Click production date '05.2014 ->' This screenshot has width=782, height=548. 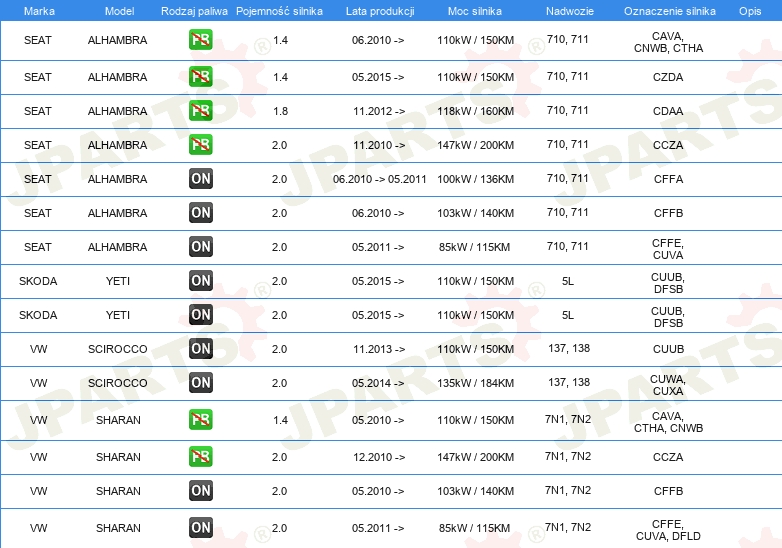pos(378,383)
